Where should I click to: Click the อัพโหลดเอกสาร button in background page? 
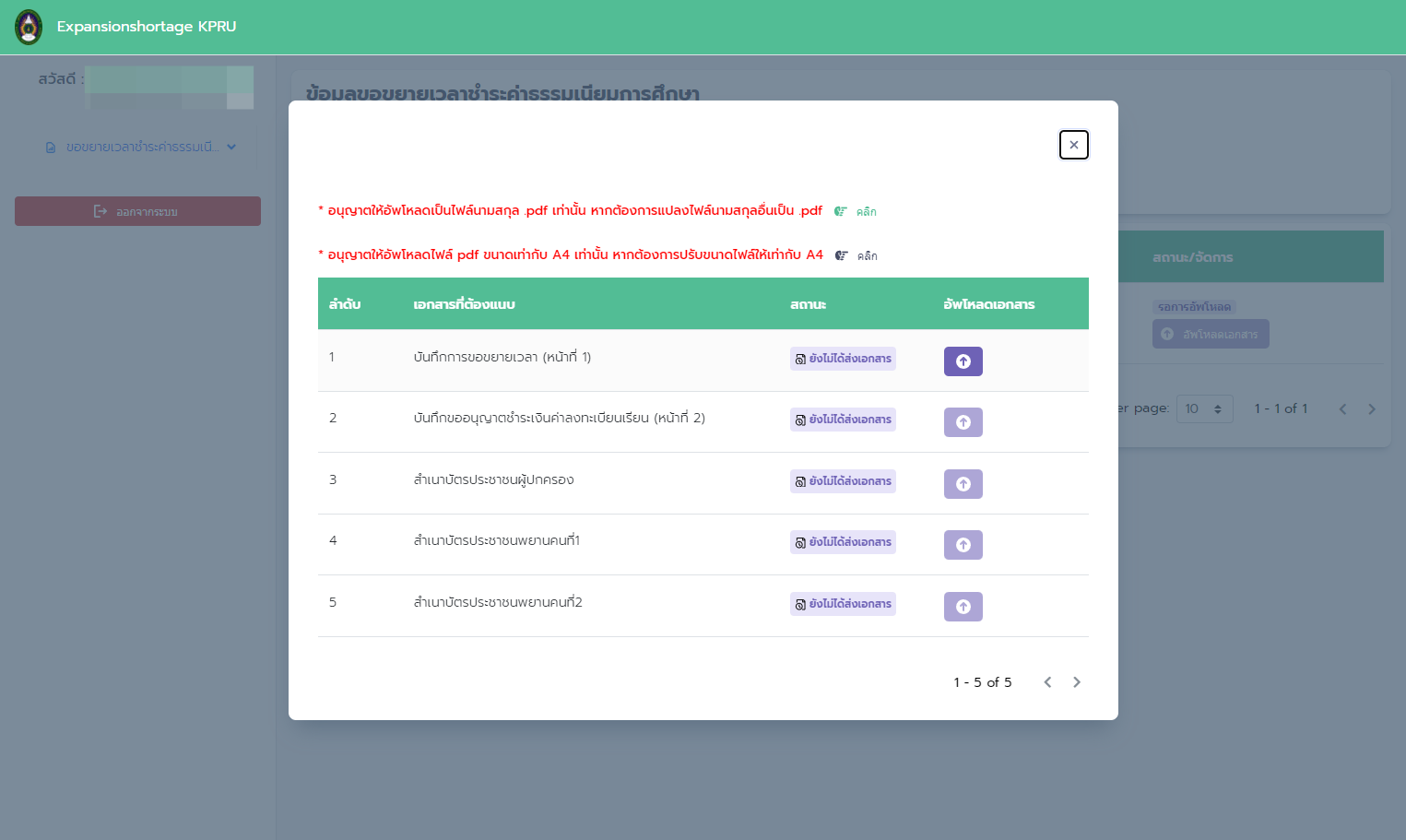(1211, 334)
